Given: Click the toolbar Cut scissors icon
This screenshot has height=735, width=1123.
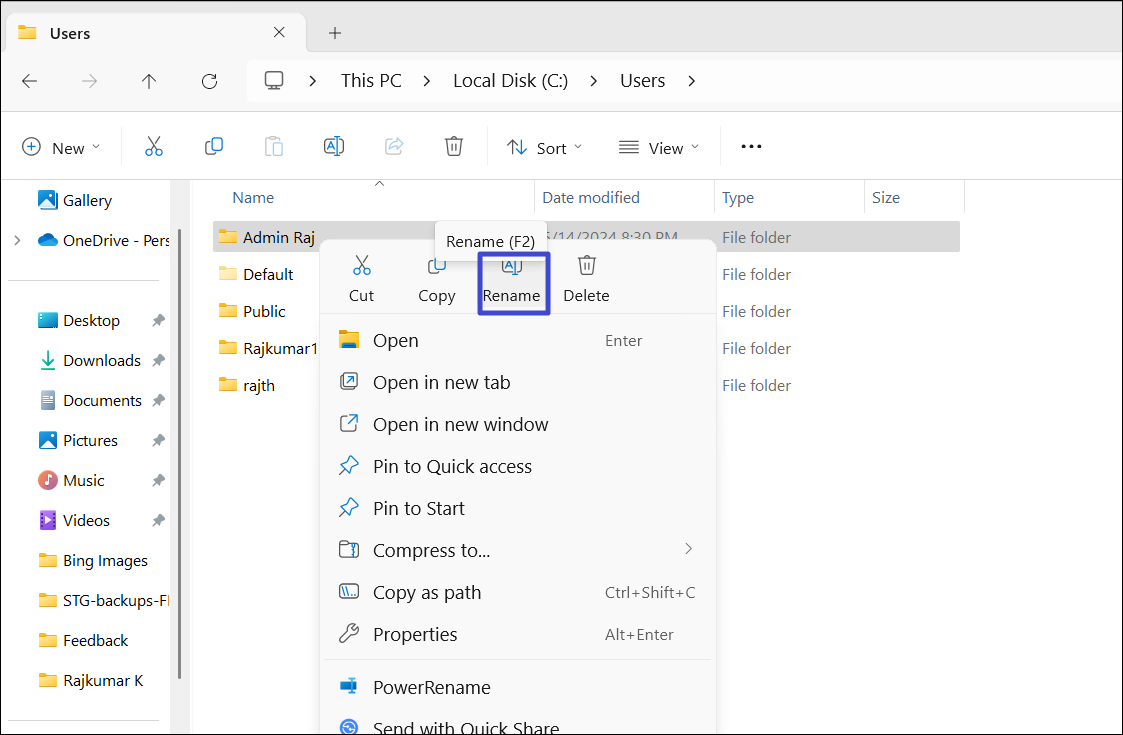Looking at the screenshot, I should 153,147.
